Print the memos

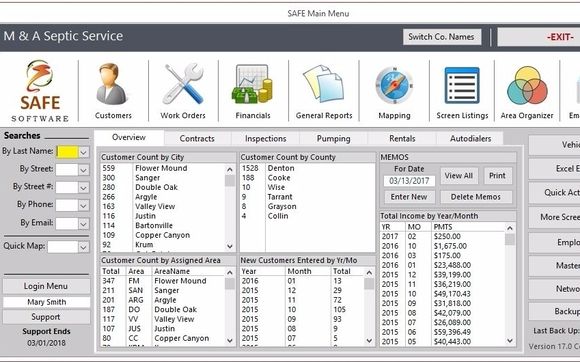[x=498, y=176]
